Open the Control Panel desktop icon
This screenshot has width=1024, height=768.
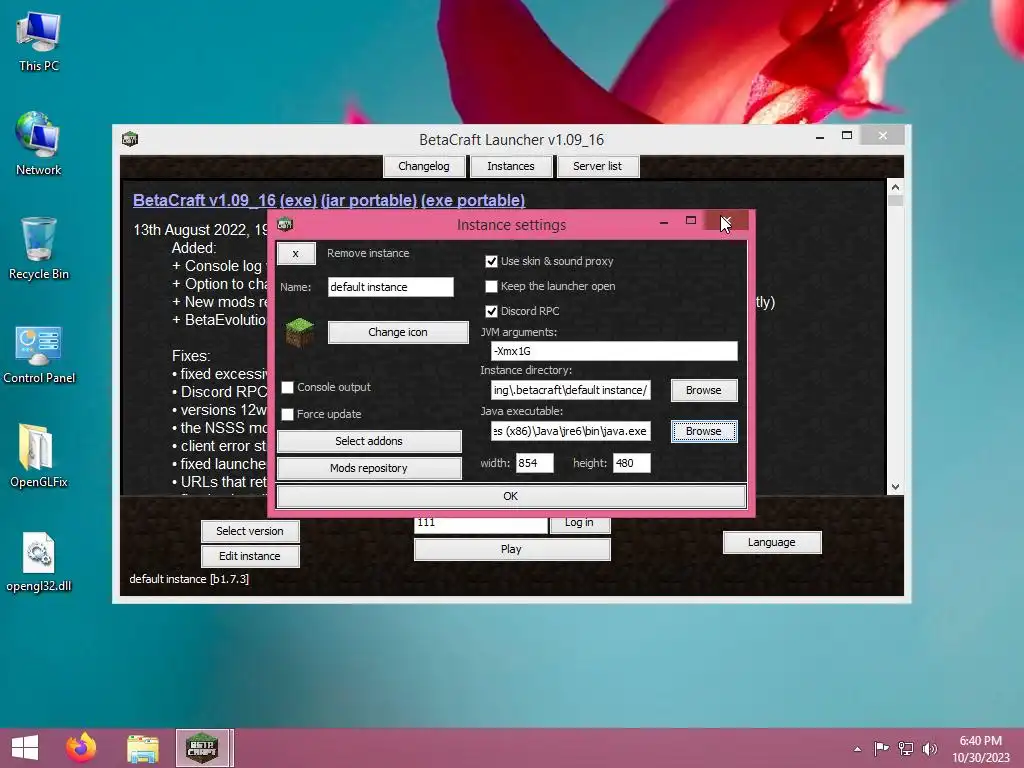39,355
